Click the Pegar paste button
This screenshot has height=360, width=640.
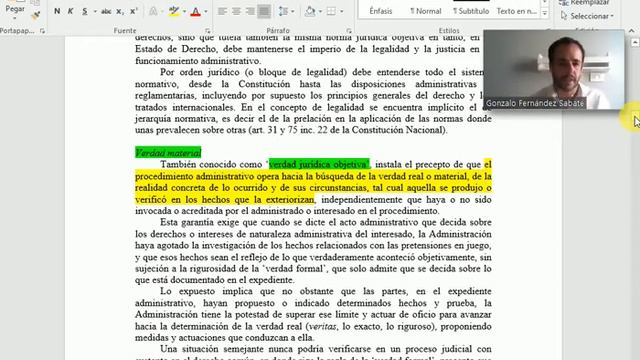click(x=15, y=9)
